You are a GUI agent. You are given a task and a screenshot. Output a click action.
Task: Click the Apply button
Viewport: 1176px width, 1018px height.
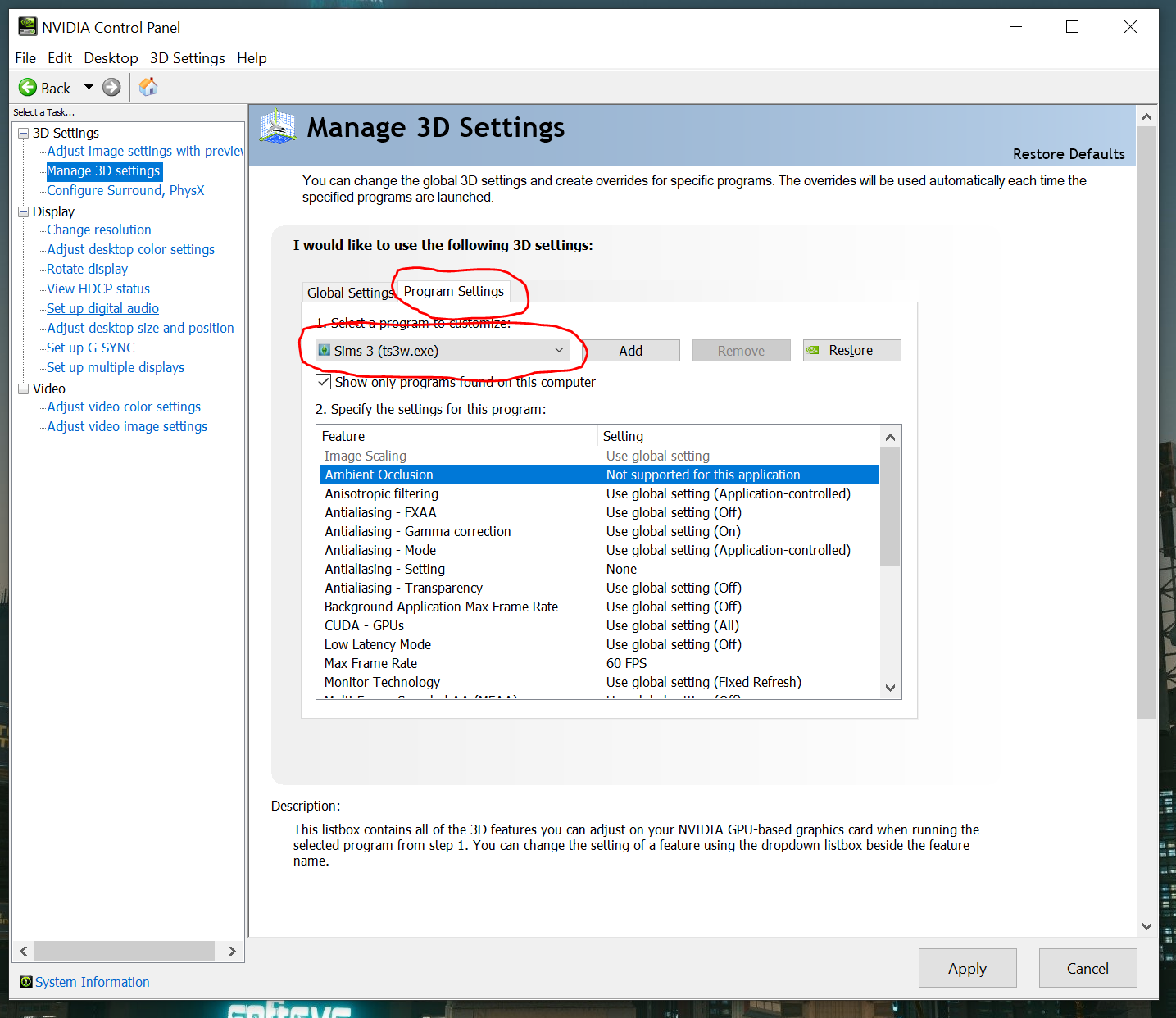(968, 968)
